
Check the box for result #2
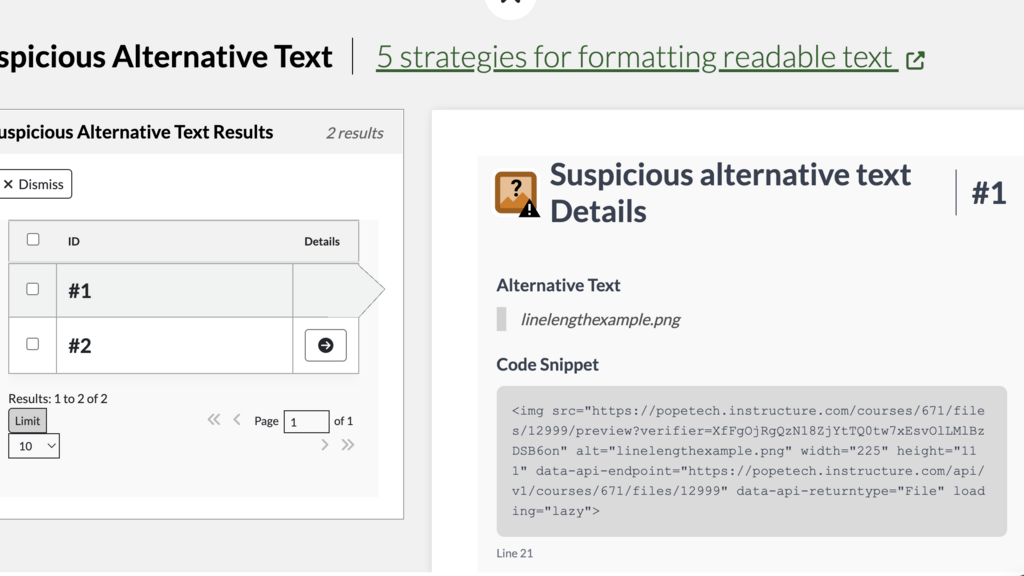[x=33, y=344]
